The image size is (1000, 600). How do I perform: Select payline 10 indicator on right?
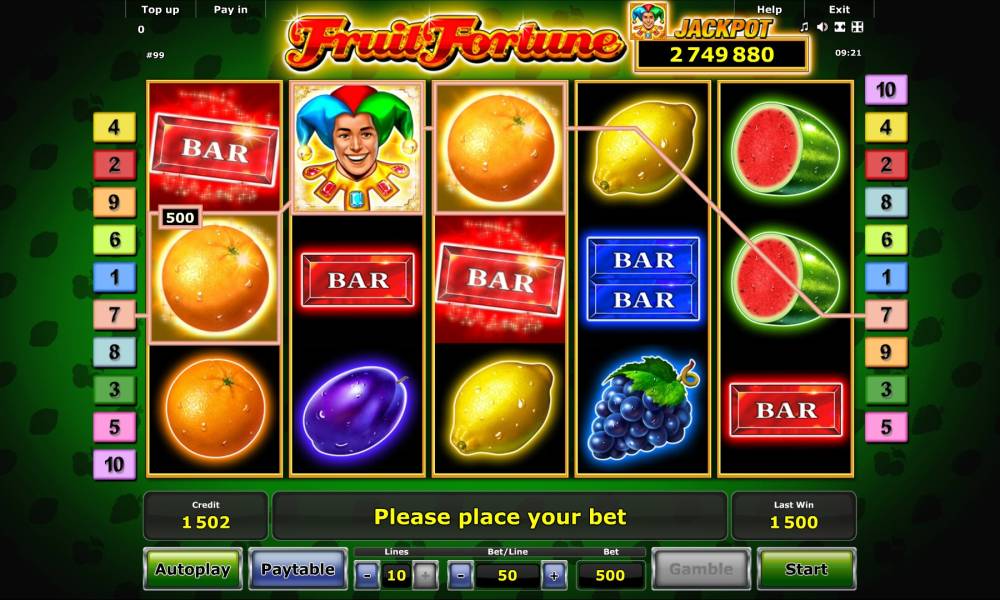(x=886, y=90)
